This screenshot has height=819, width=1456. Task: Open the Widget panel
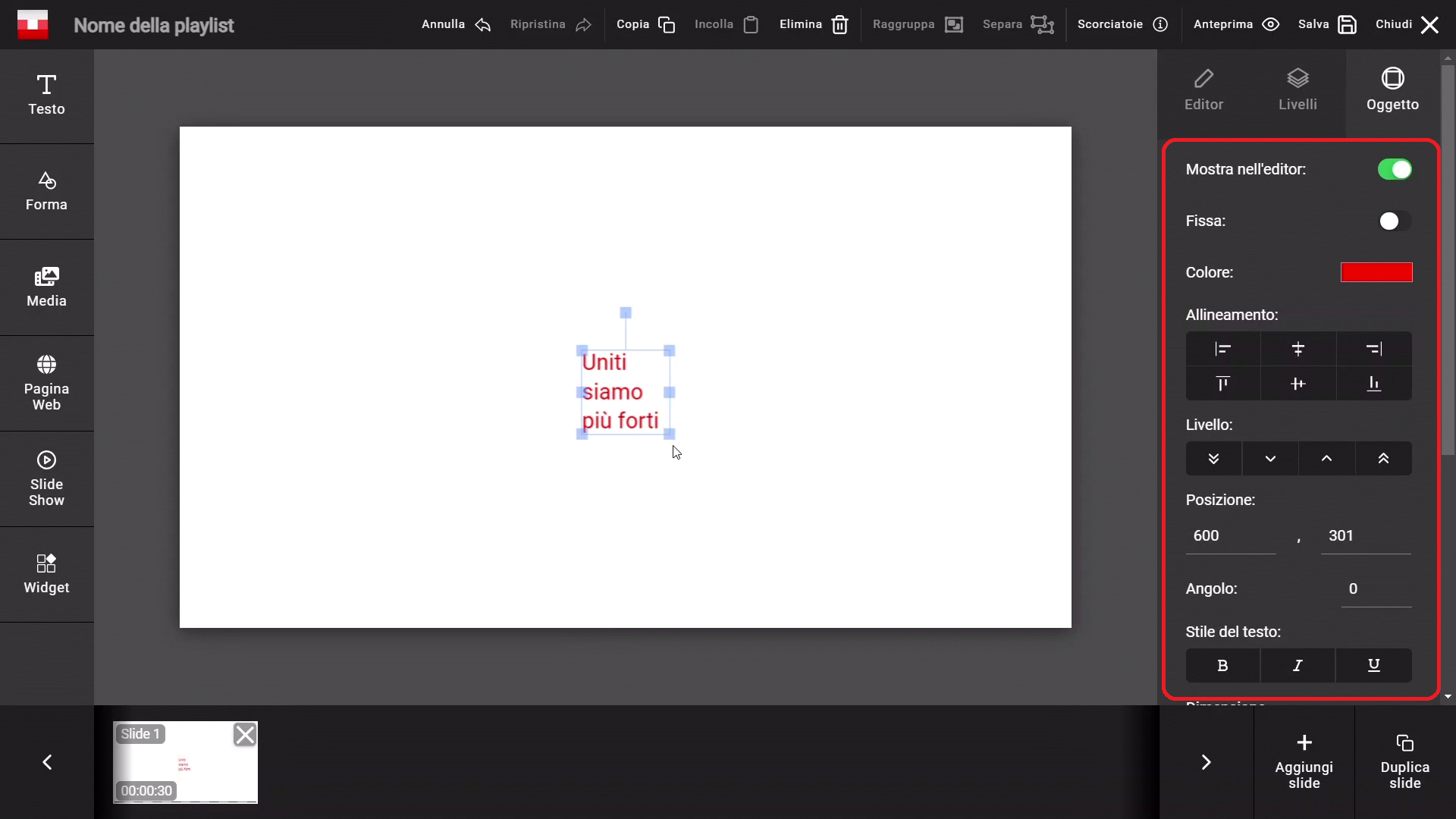(x=46, y=574)
